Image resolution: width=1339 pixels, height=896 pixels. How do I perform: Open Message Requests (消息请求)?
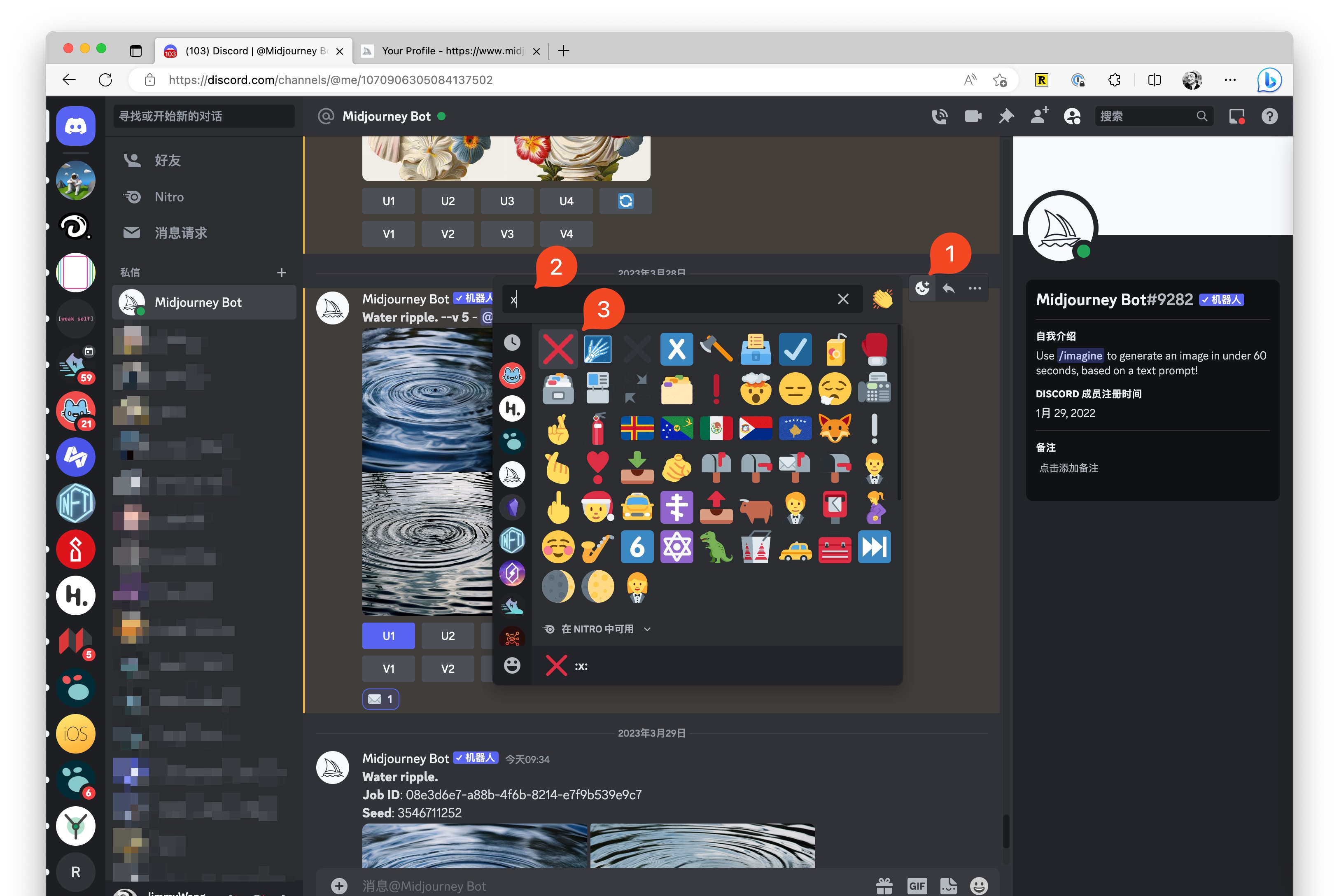point(204,233)
